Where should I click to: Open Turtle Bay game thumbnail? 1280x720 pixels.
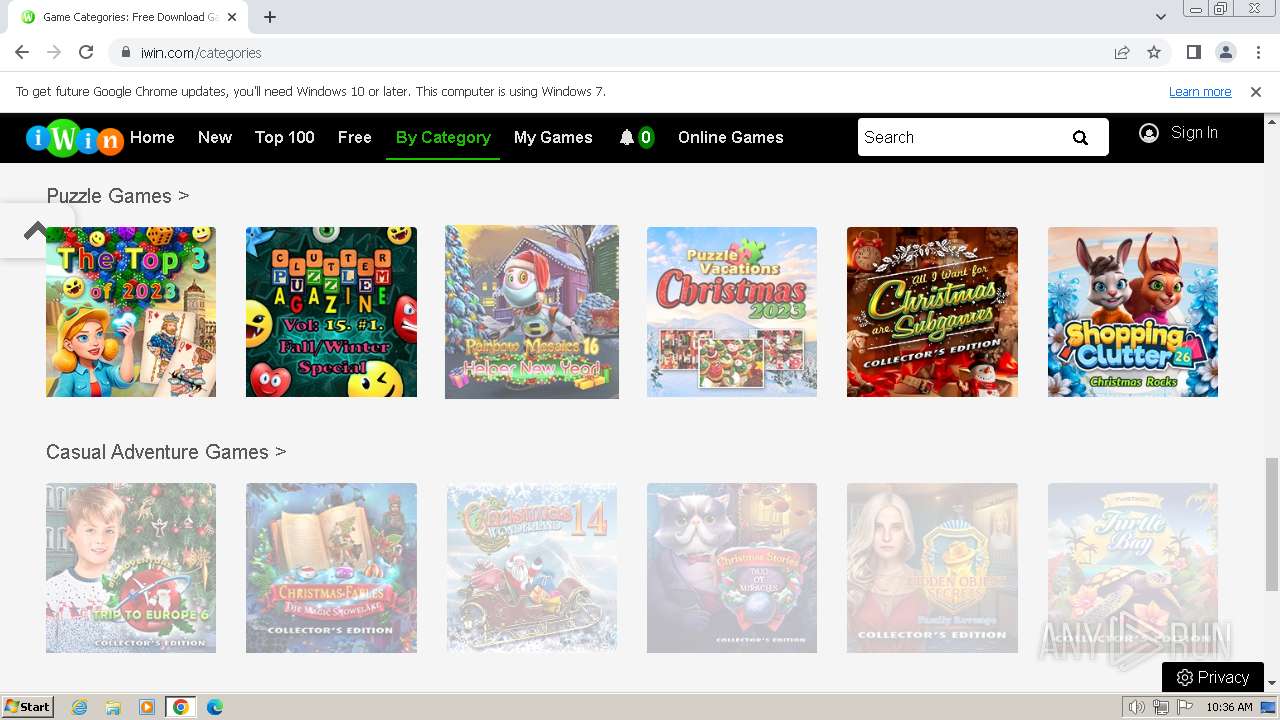click(x=1133, y=568)
